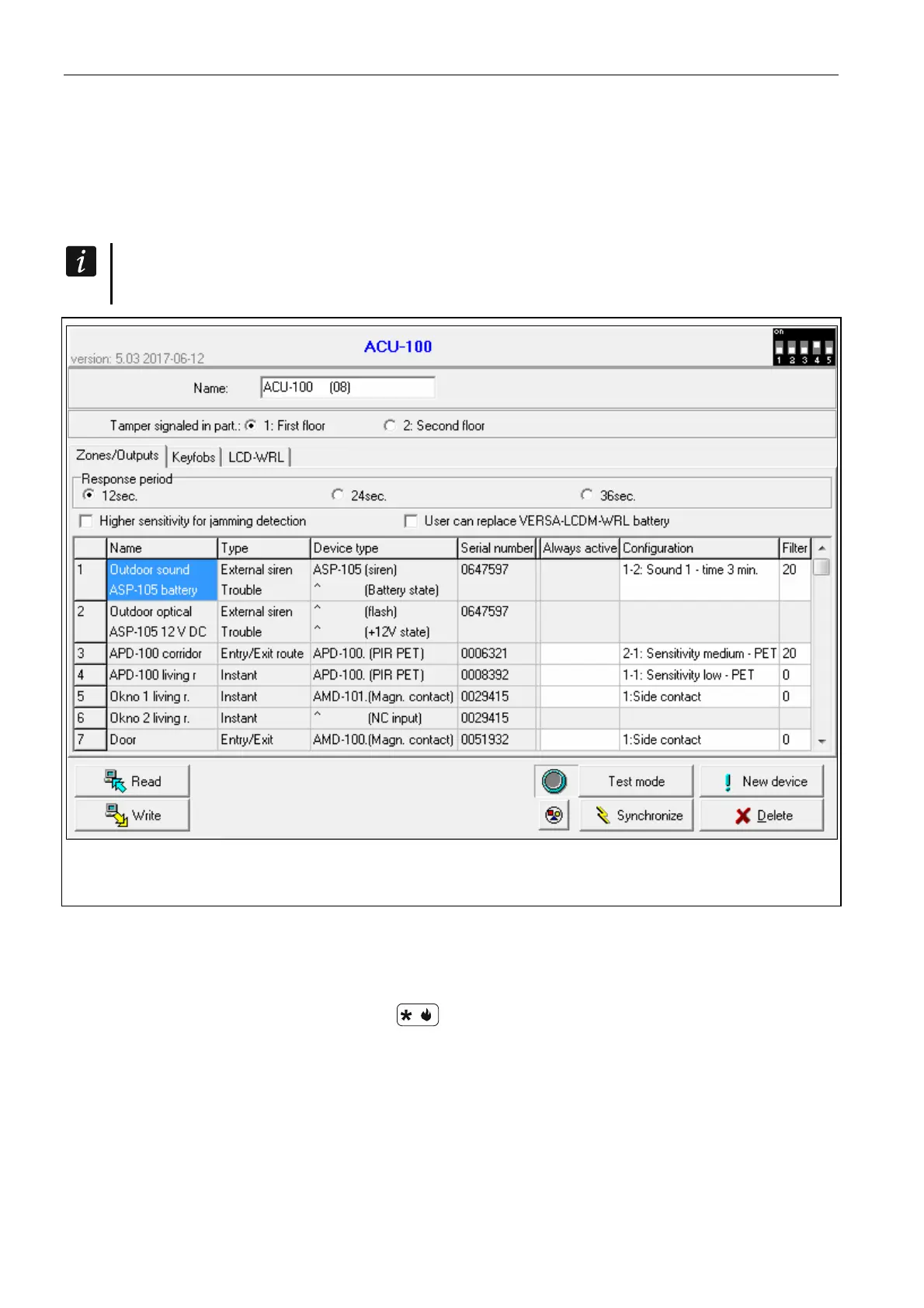Click the Entry/Exit route type cell

pos(264,653)
